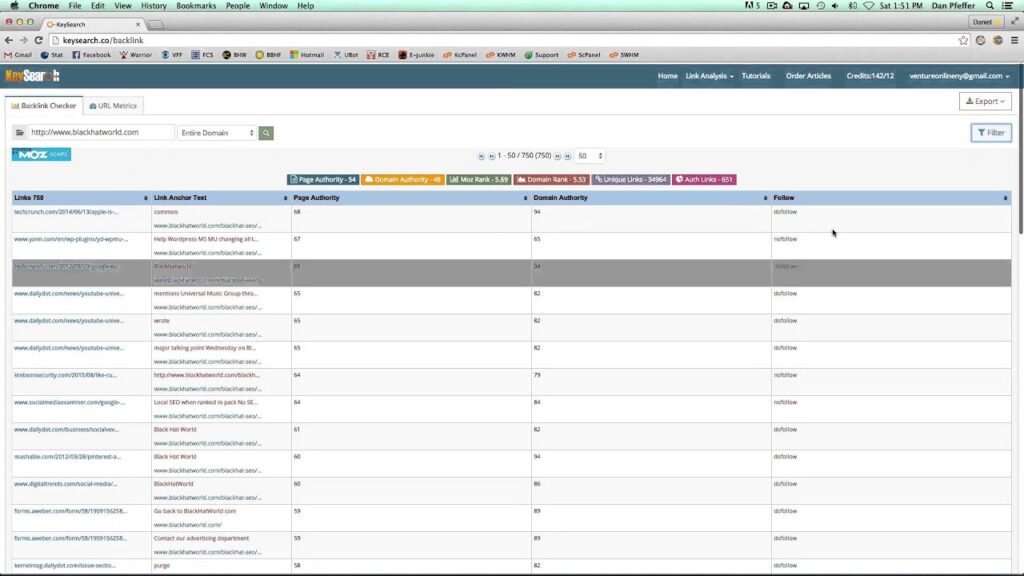Click the 'Go back to BlackHatWorld com' anchor text

tap(195, 511)
